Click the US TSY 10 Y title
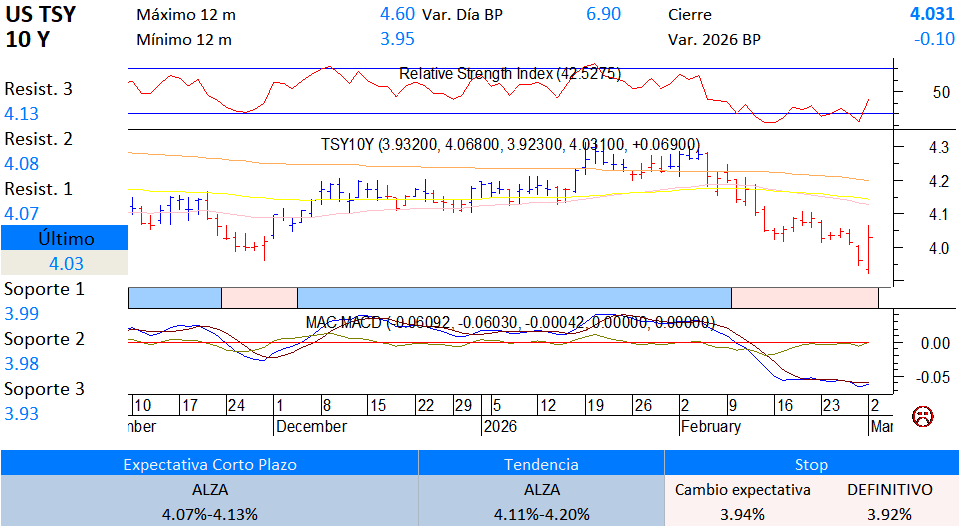960x527 pixels. click(40, 27)
